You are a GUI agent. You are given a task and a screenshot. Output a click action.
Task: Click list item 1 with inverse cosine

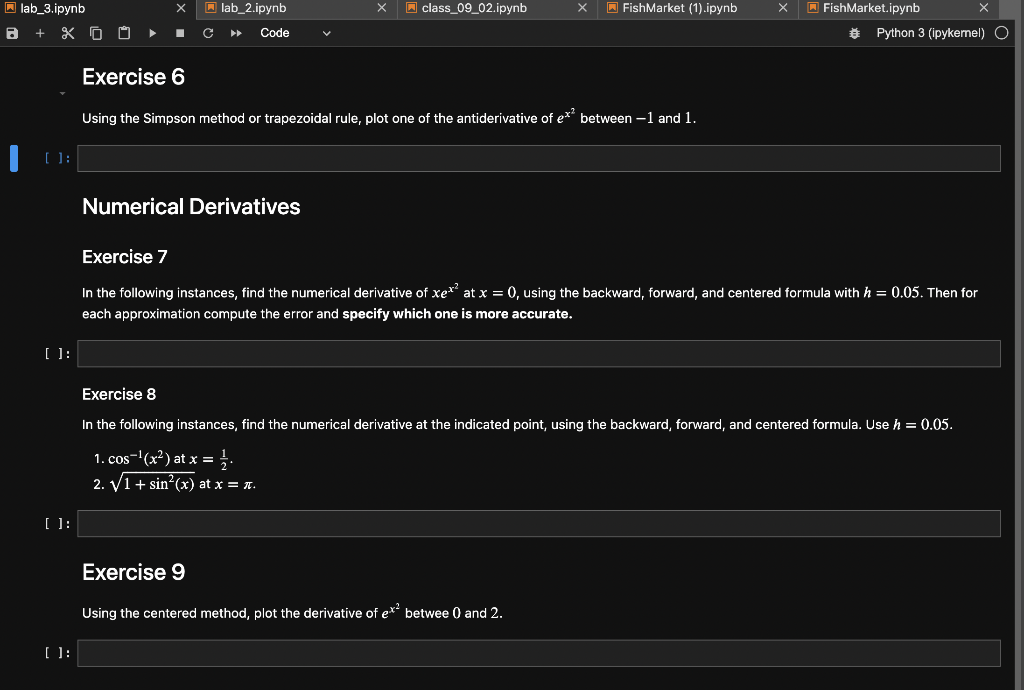click(x=163, y=459)
